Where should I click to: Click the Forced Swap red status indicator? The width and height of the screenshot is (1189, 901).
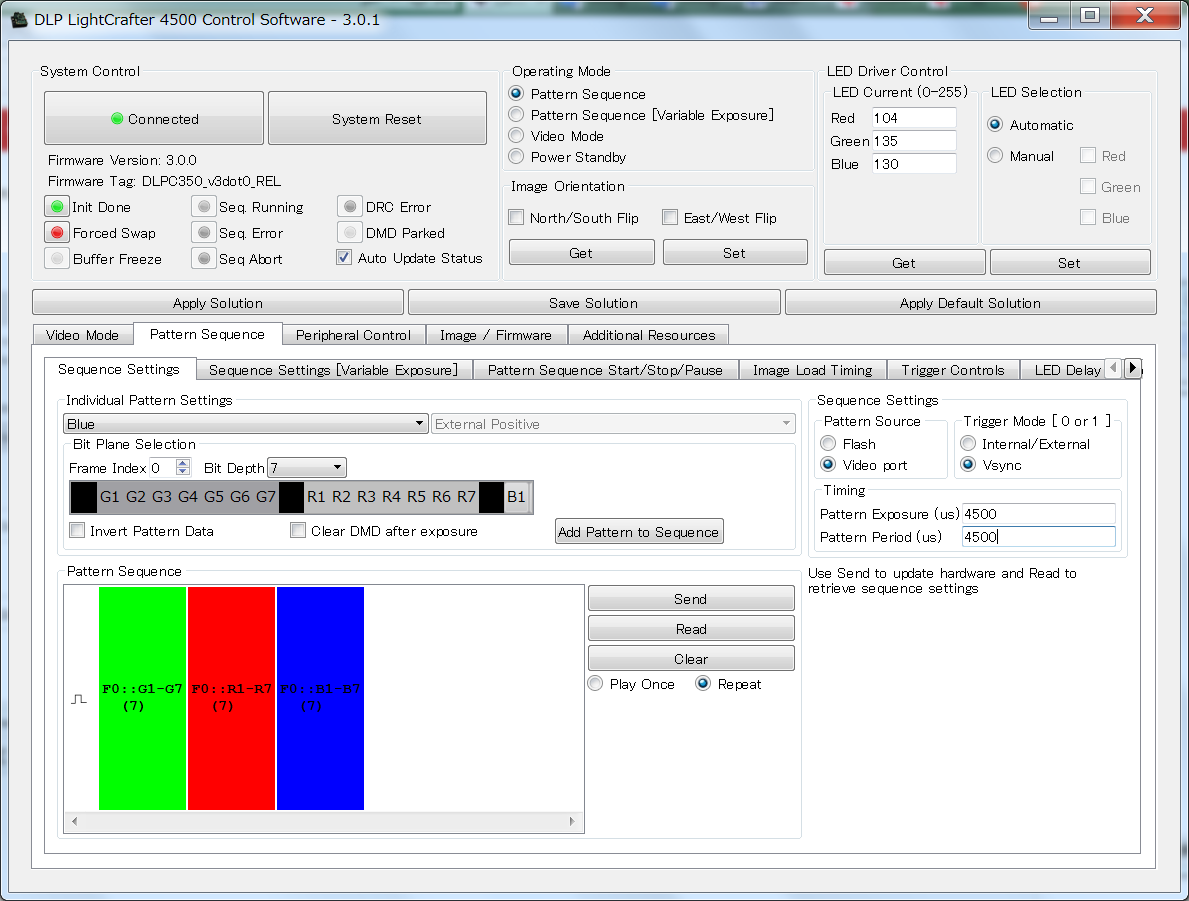tap(57, 232)
